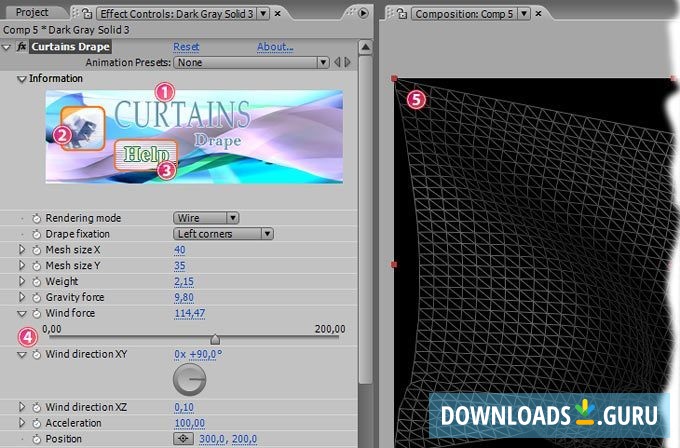Open Drape fixation dropdown
Image resolution: width=680 pixels, height=448 pixels.
pos(223,234)
